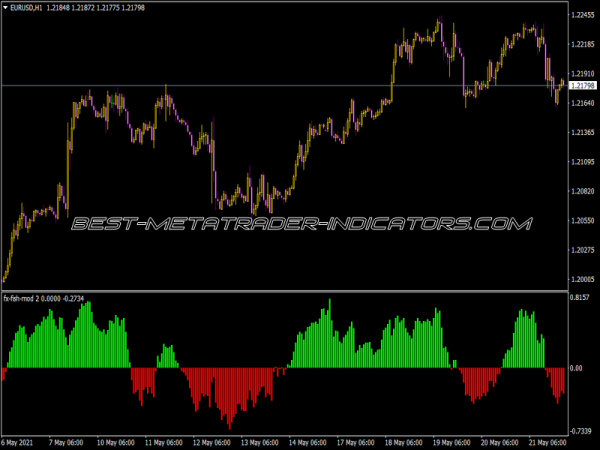Click the 20 May 06:00 time label

click(499, 443)
